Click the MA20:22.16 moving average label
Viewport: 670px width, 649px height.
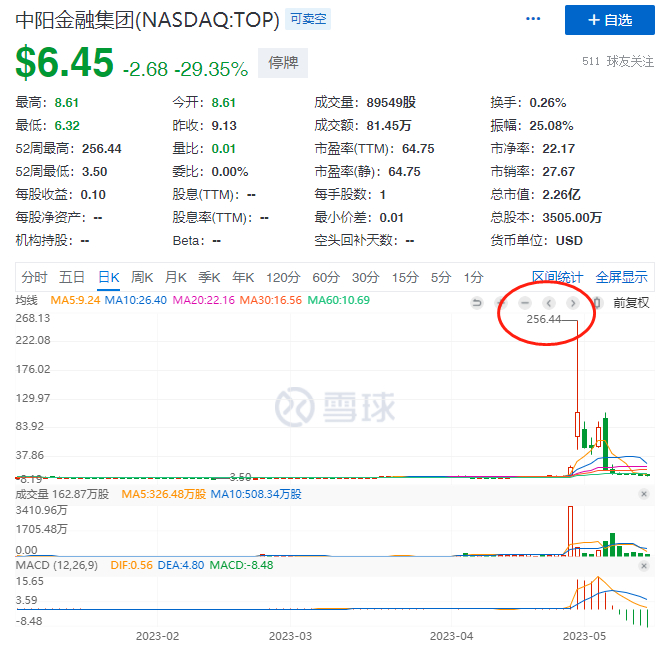pyautogui.click(x=204, y=300)
